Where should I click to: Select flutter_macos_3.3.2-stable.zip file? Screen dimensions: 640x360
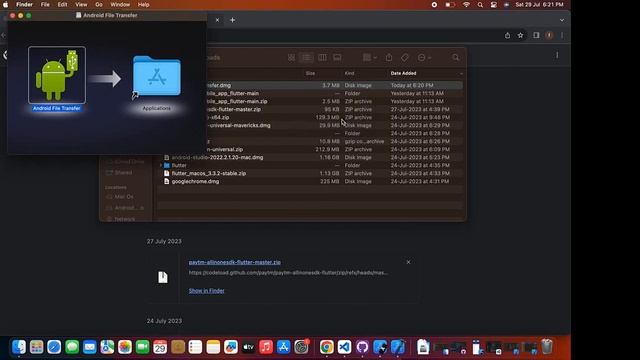(x=209, y=173)
